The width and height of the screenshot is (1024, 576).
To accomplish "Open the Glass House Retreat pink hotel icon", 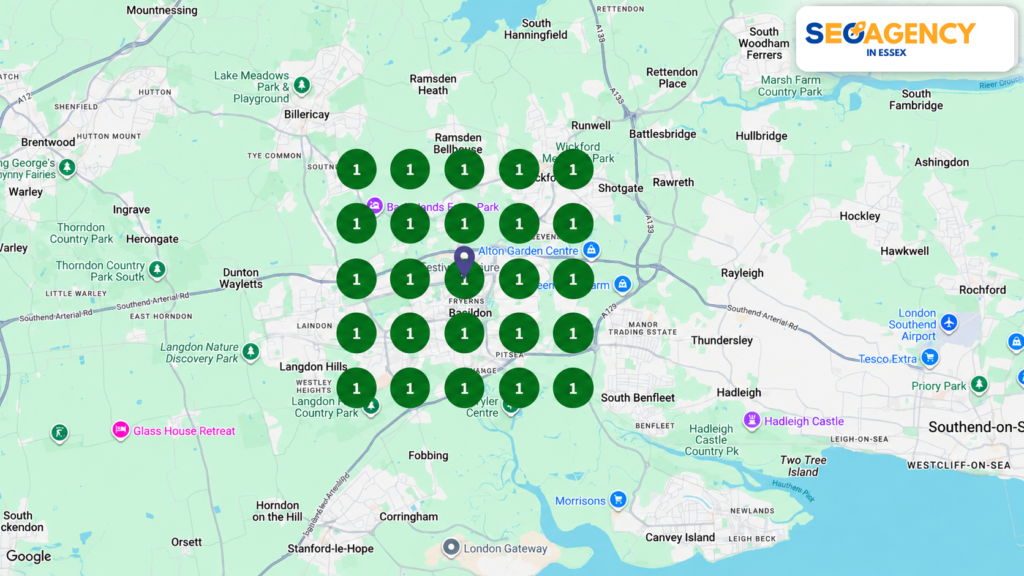I will (x=120, y=430).
